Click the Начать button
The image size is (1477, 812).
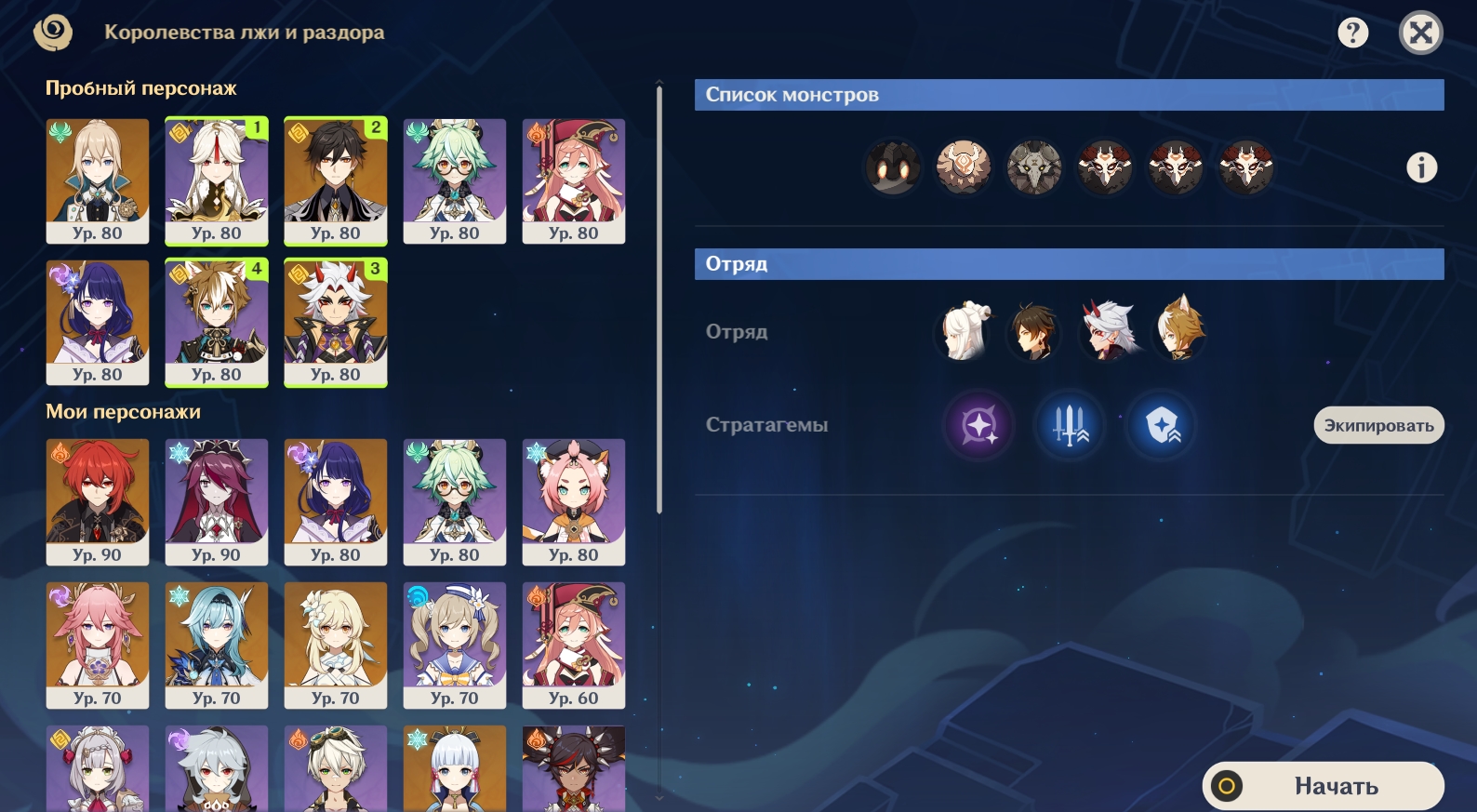pyautogui.click(x=1324, y=786)
